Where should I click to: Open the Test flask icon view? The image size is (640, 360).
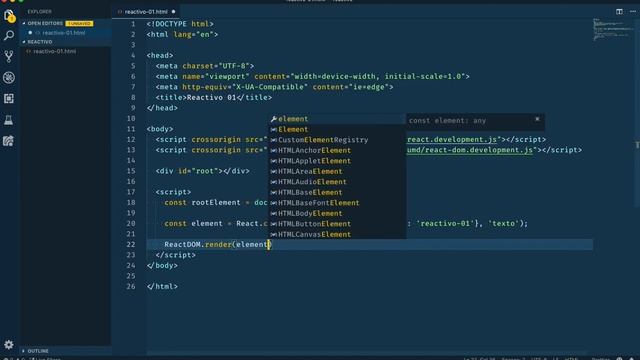tap(9, 120)
